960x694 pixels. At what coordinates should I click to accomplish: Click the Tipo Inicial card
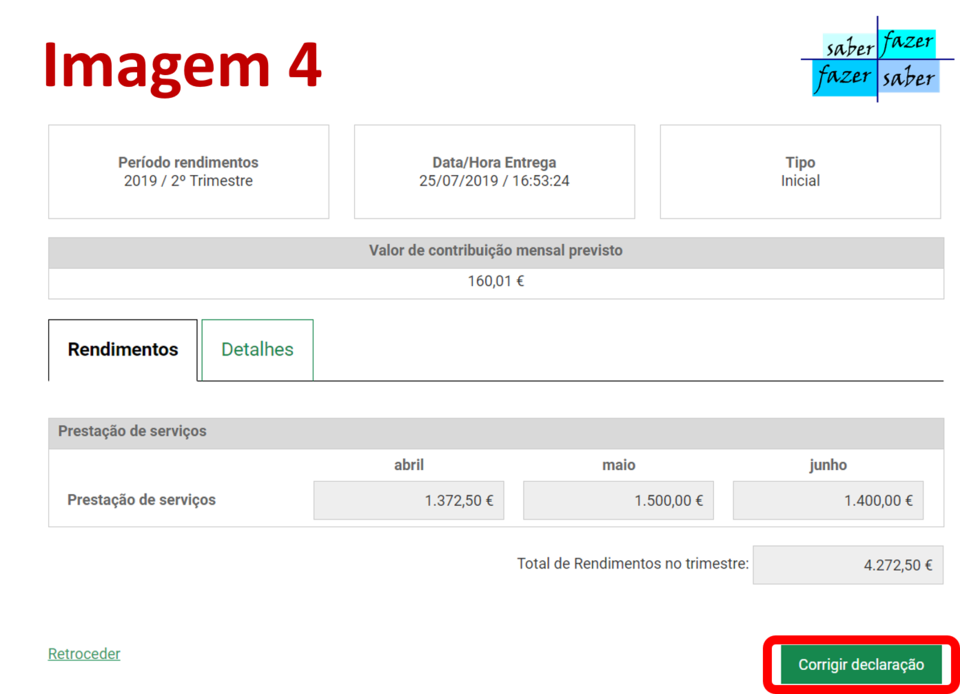800,171
